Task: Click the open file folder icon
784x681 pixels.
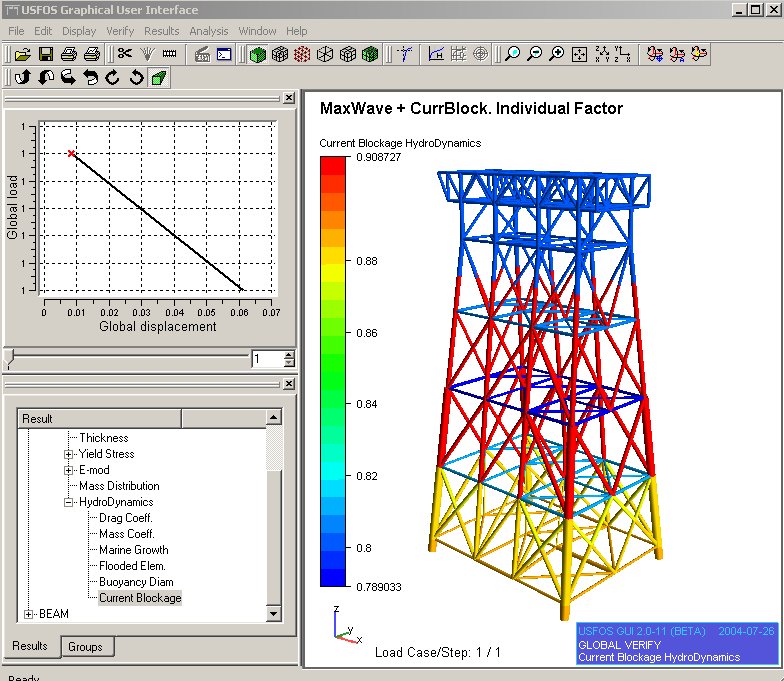Action: click(22, 54)
